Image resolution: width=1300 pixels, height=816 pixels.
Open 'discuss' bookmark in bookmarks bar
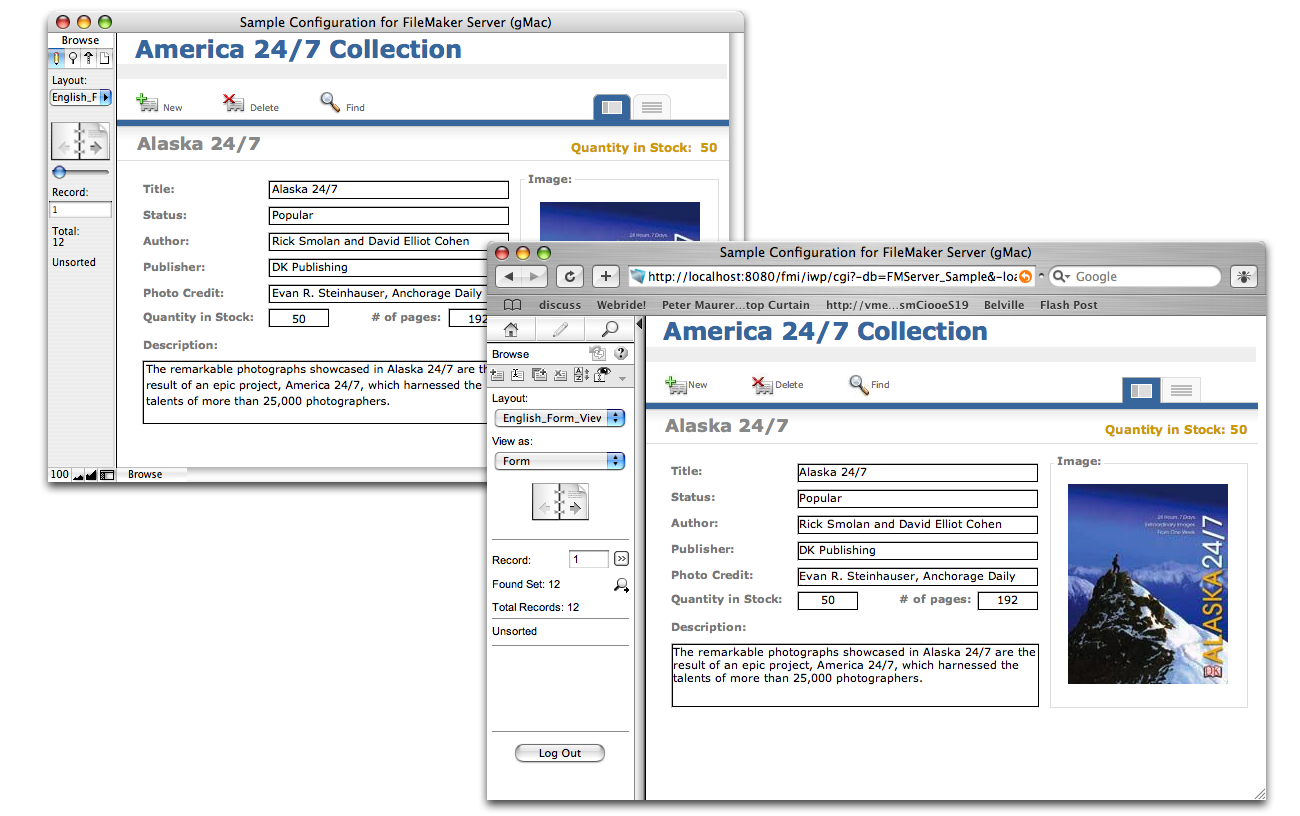point(560,305)
